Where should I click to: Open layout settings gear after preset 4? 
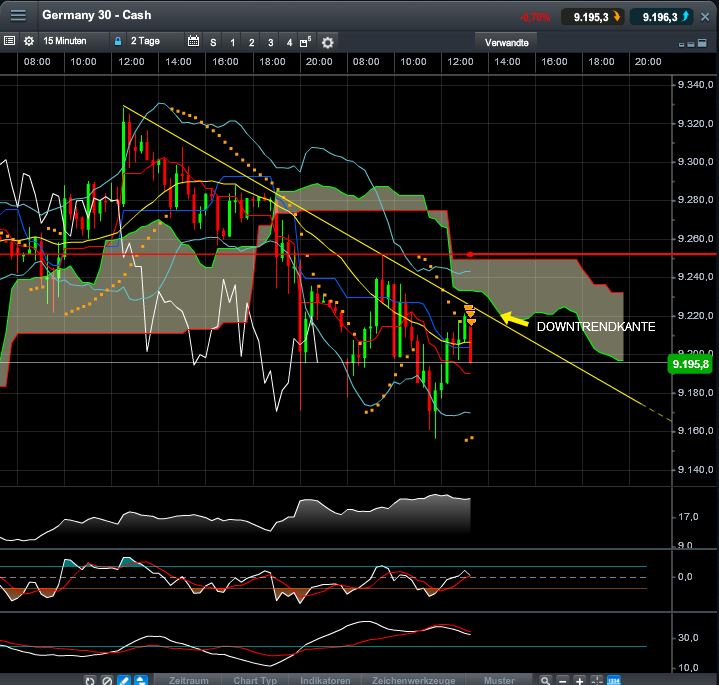[328, 42]
